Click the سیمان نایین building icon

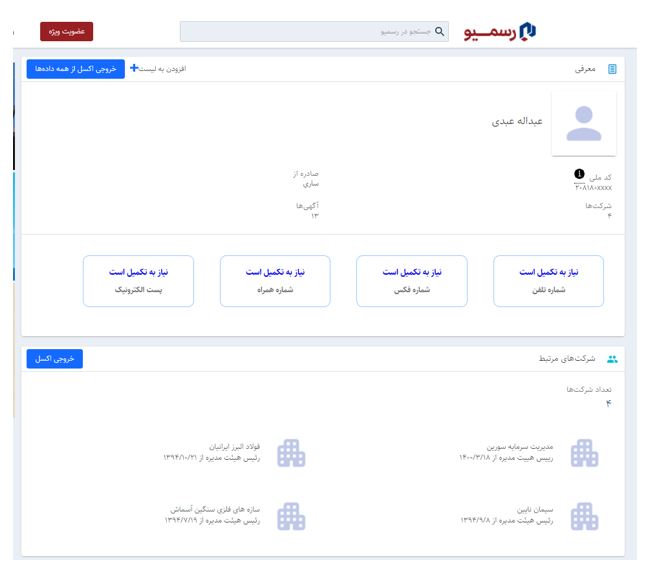pos(584,514)
